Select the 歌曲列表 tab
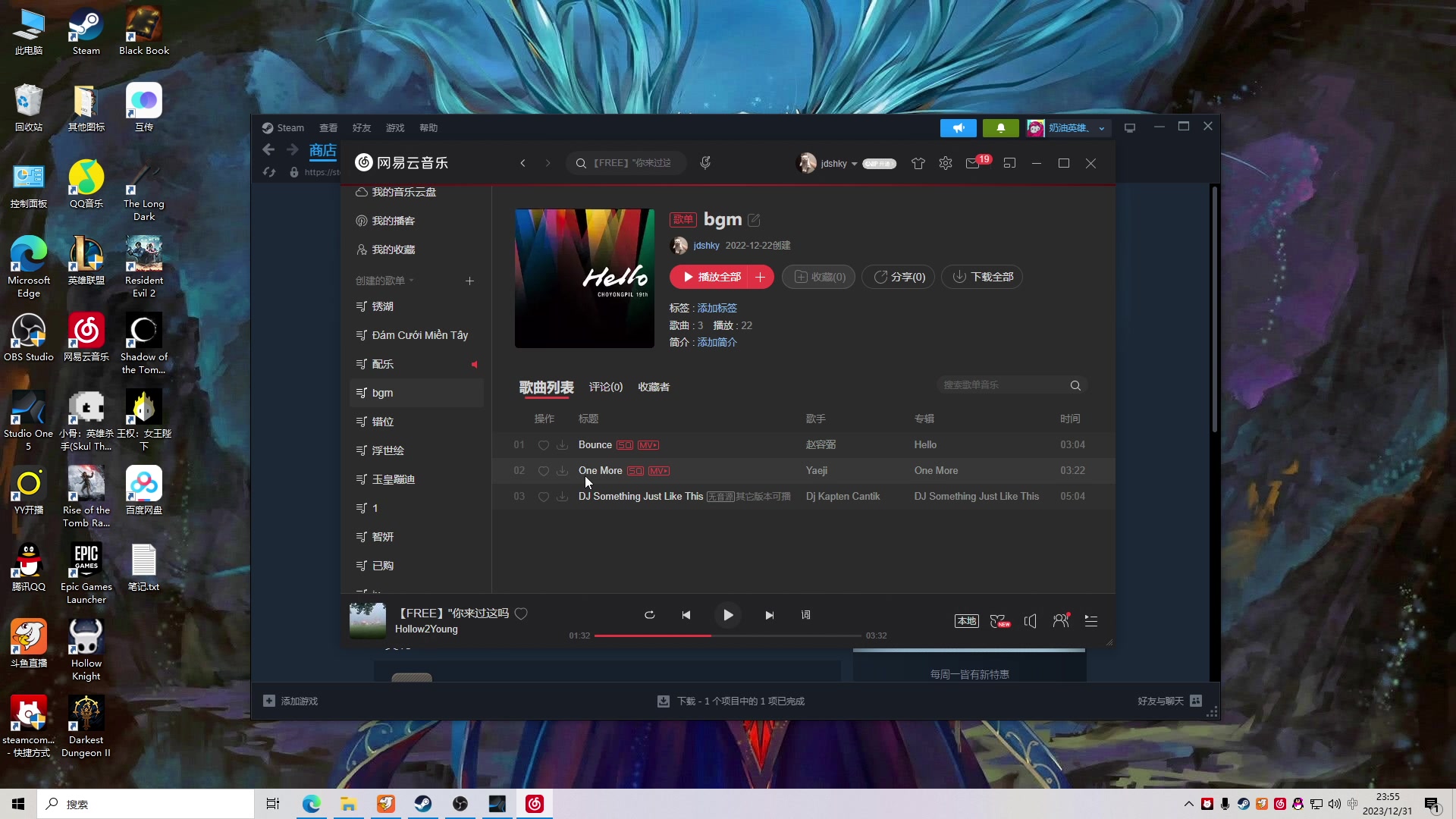 (546, 388)
